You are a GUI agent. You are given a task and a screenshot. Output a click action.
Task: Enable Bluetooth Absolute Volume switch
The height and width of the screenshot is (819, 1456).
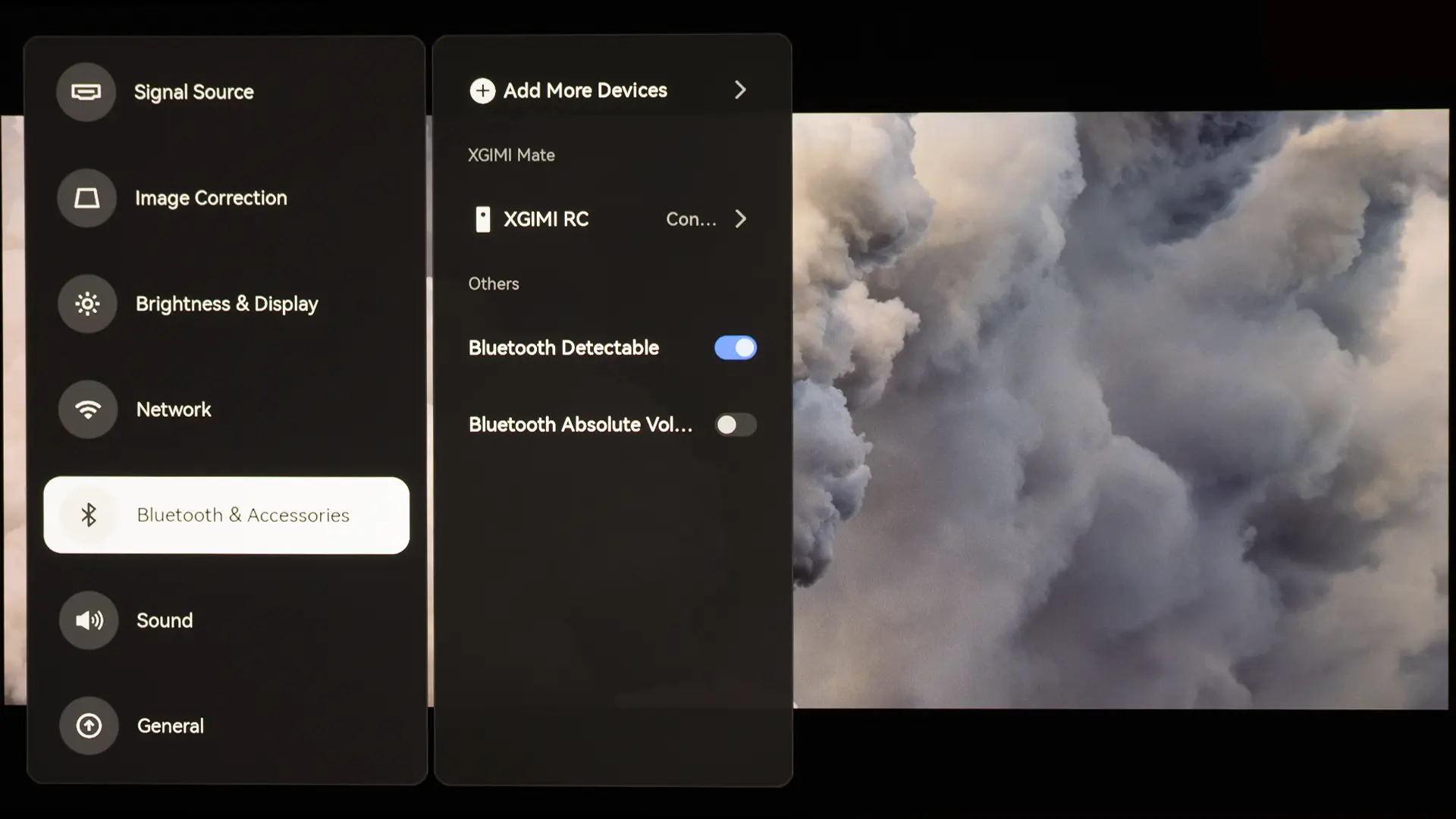pyautogui.click(x=736, y=425)
